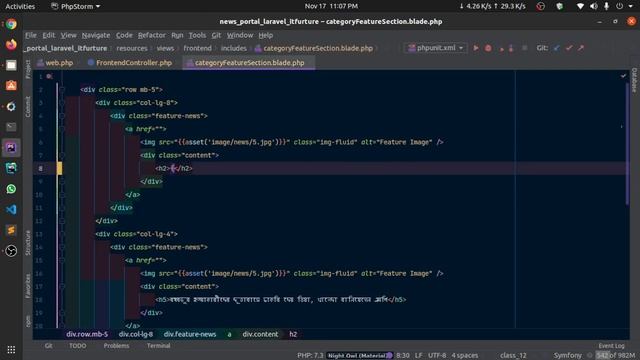Toggle the Project tool window
The image size is (640, 360).
coord(28,69)
